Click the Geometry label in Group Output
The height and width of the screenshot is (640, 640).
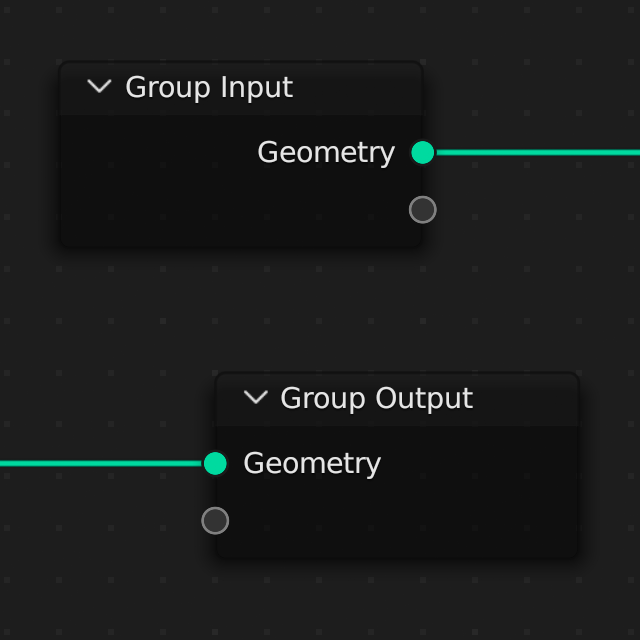pos(312,464)
